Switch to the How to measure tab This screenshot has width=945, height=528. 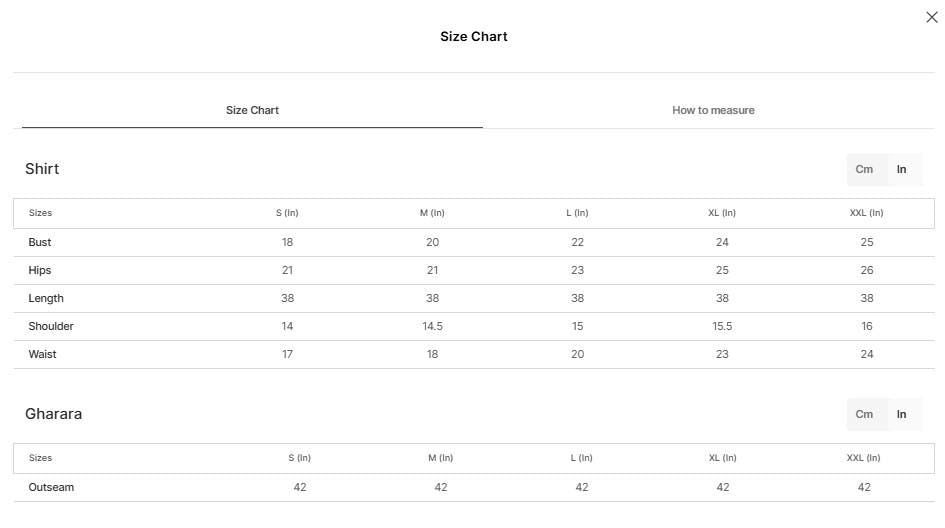[x=713, y=110]
